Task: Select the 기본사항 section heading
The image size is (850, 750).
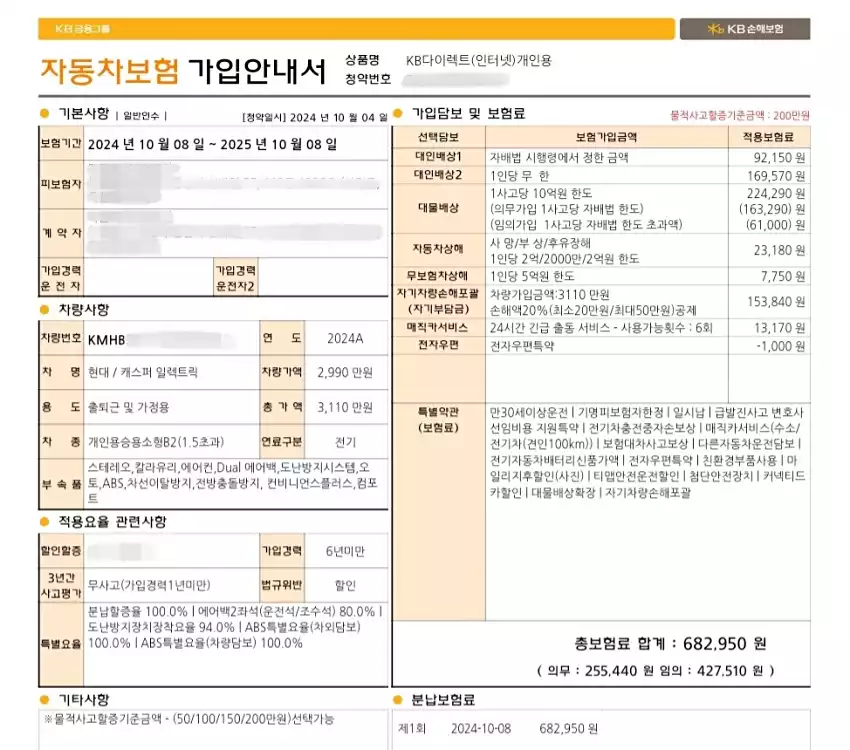Action: tap(84, 114)
